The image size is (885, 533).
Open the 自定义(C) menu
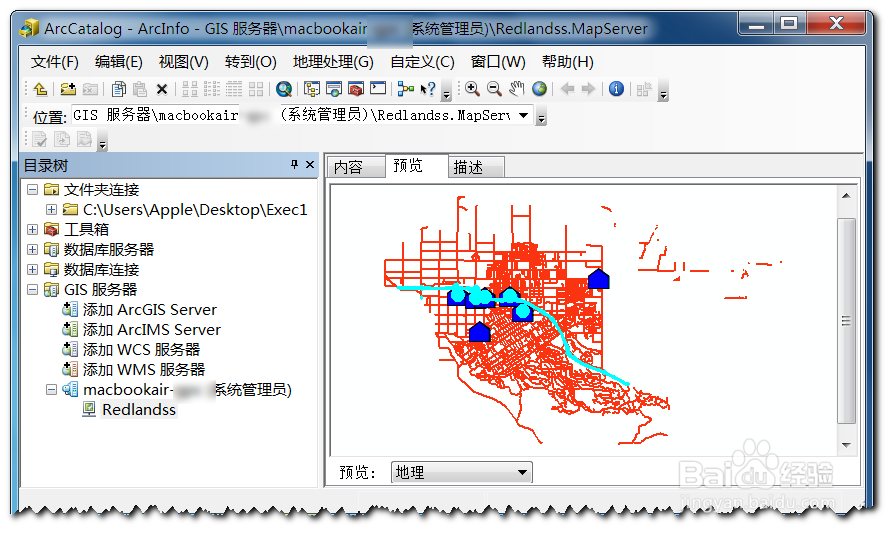422,62
